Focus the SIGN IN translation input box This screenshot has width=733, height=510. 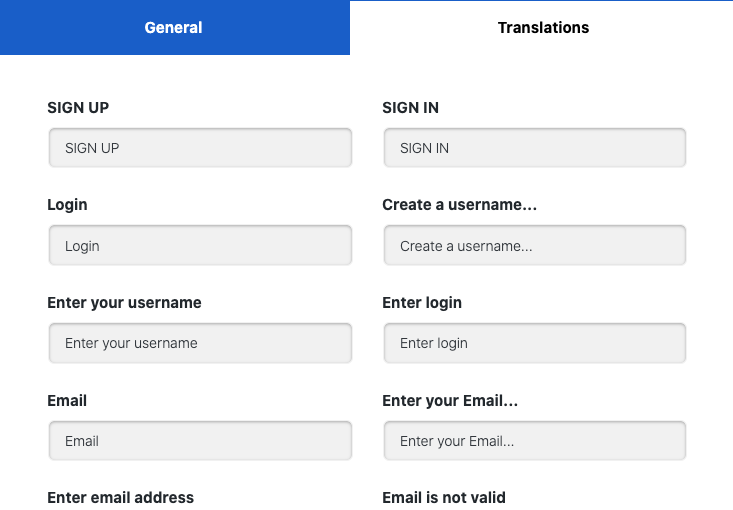point(535,148)
